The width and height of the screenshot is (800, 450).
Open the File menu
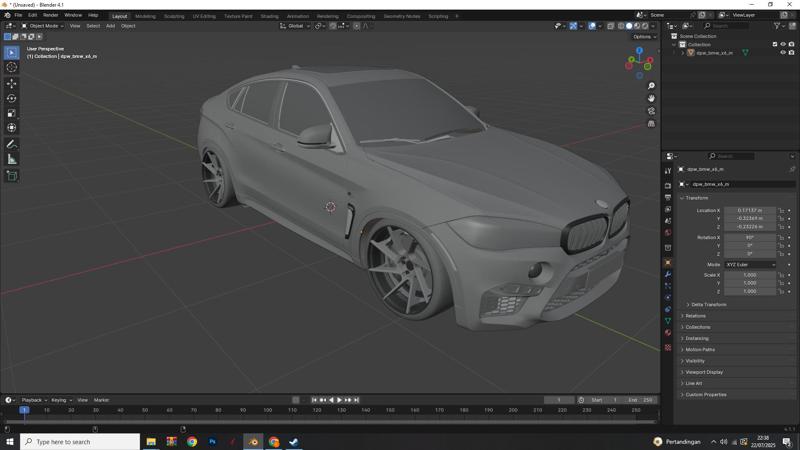tap(18, 15)
